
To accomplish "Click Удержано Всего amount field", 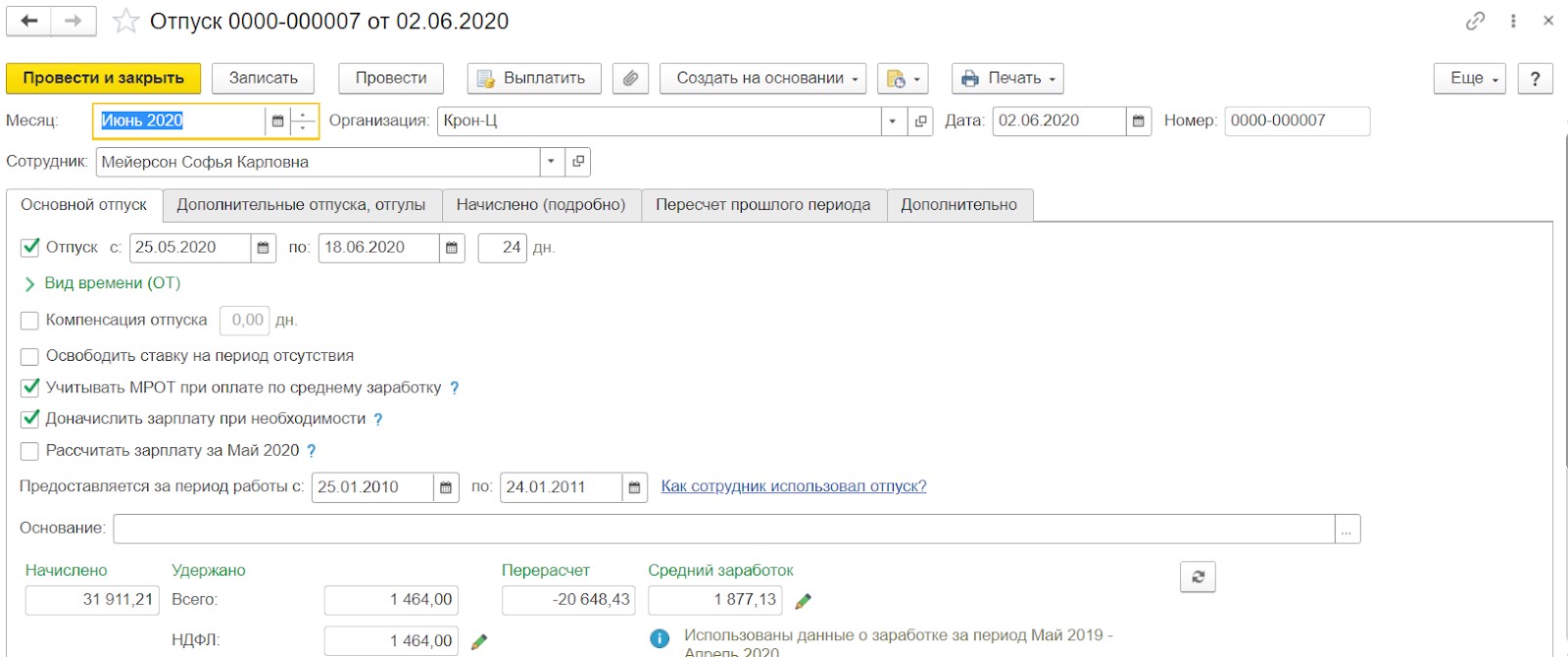I will (391, 600).
